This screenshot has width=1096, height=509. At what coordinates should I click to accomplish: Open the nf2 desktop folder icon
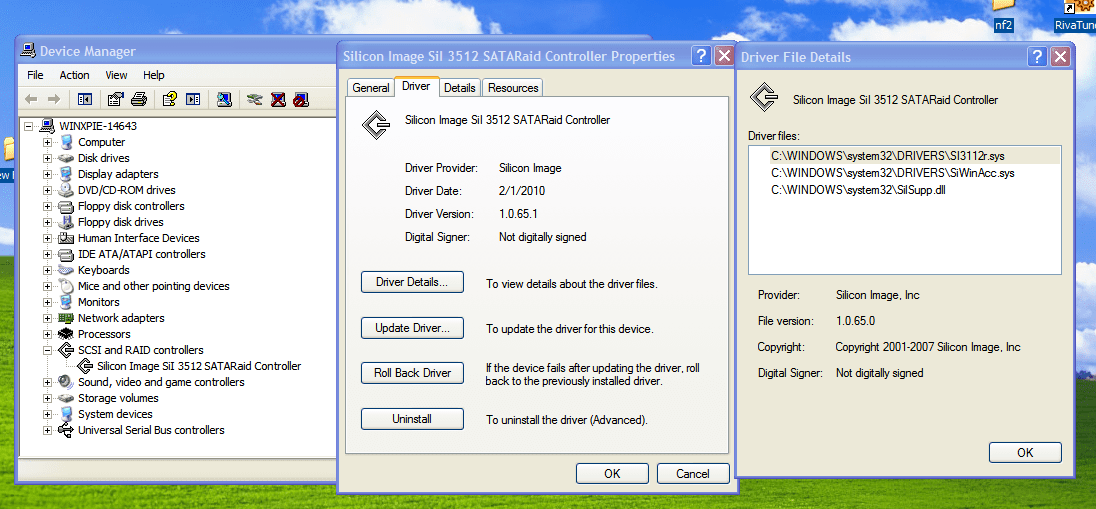(1004, 15)
